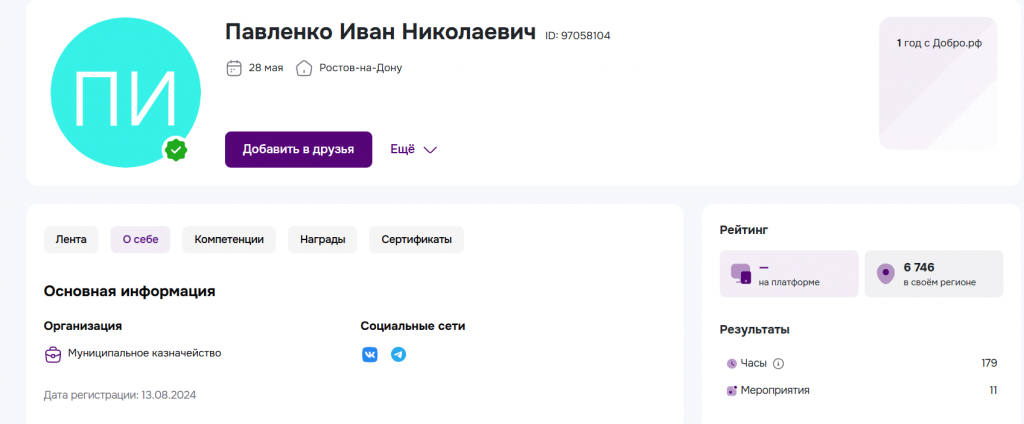Open the VK social network icon

(x=370, y=355)
